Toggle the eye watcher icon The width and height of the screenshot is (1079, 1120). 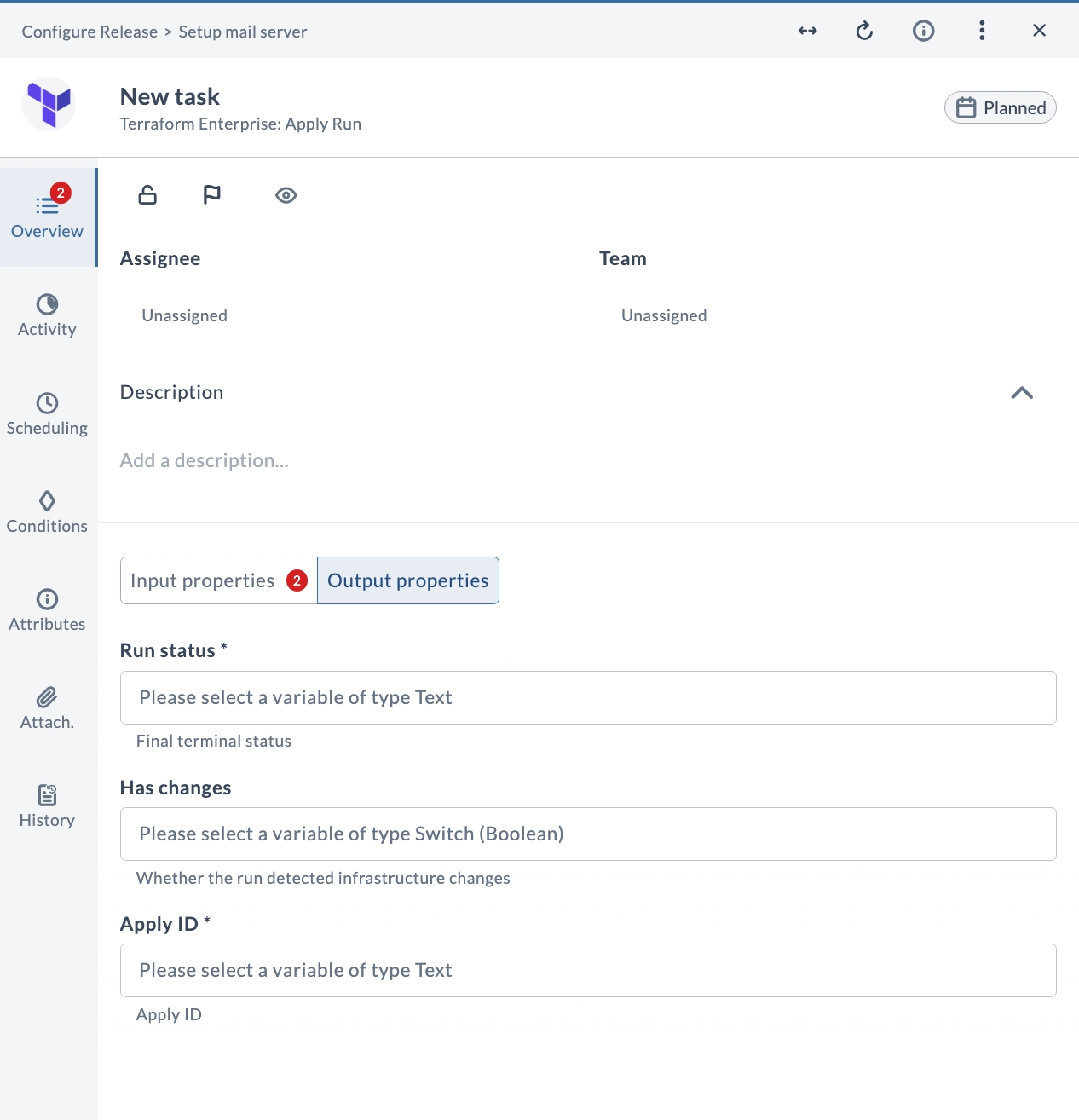click(286, 195)
